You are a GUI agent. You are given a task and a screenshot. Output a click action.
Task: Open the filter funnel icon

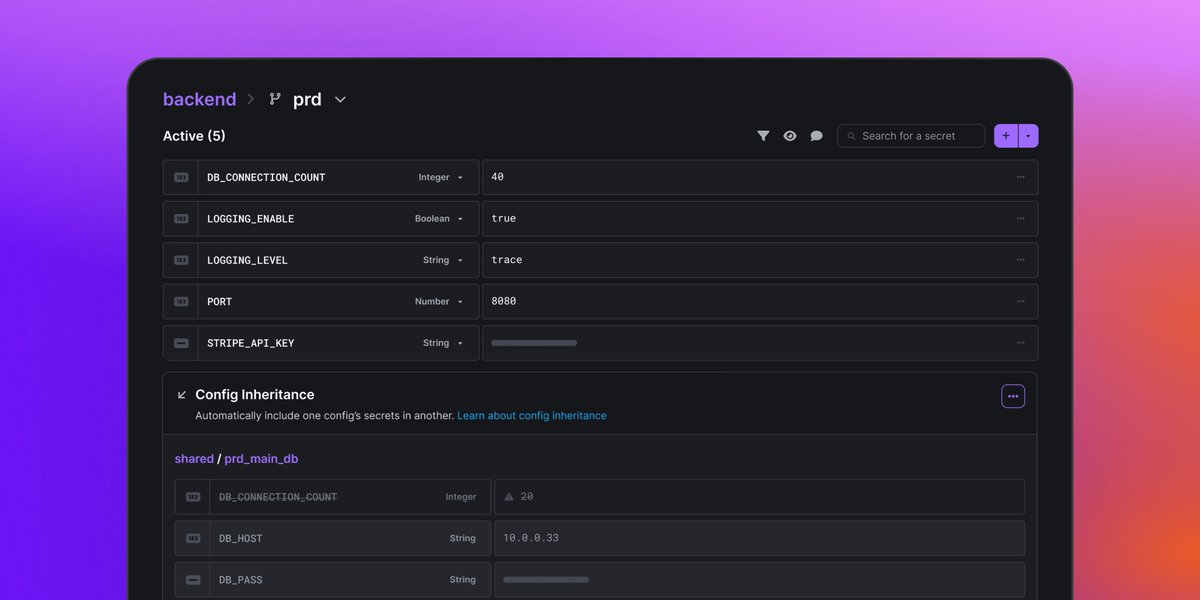(x=763, y=136)
